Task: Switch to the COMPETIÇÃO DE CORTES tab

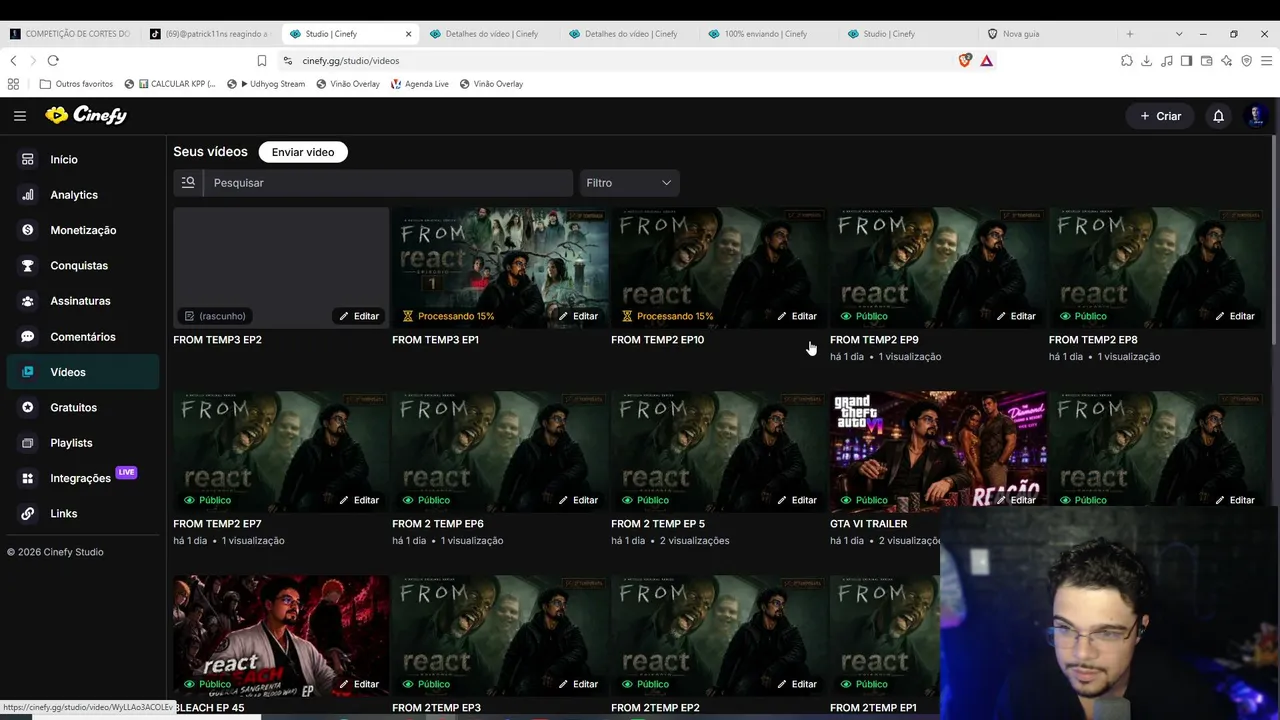Action: pyautogui.click(x=70, y=34)
